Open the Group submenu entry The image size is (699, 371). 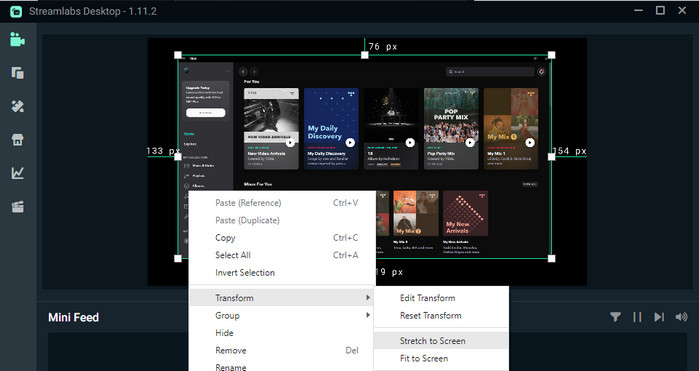pos(282,315)
